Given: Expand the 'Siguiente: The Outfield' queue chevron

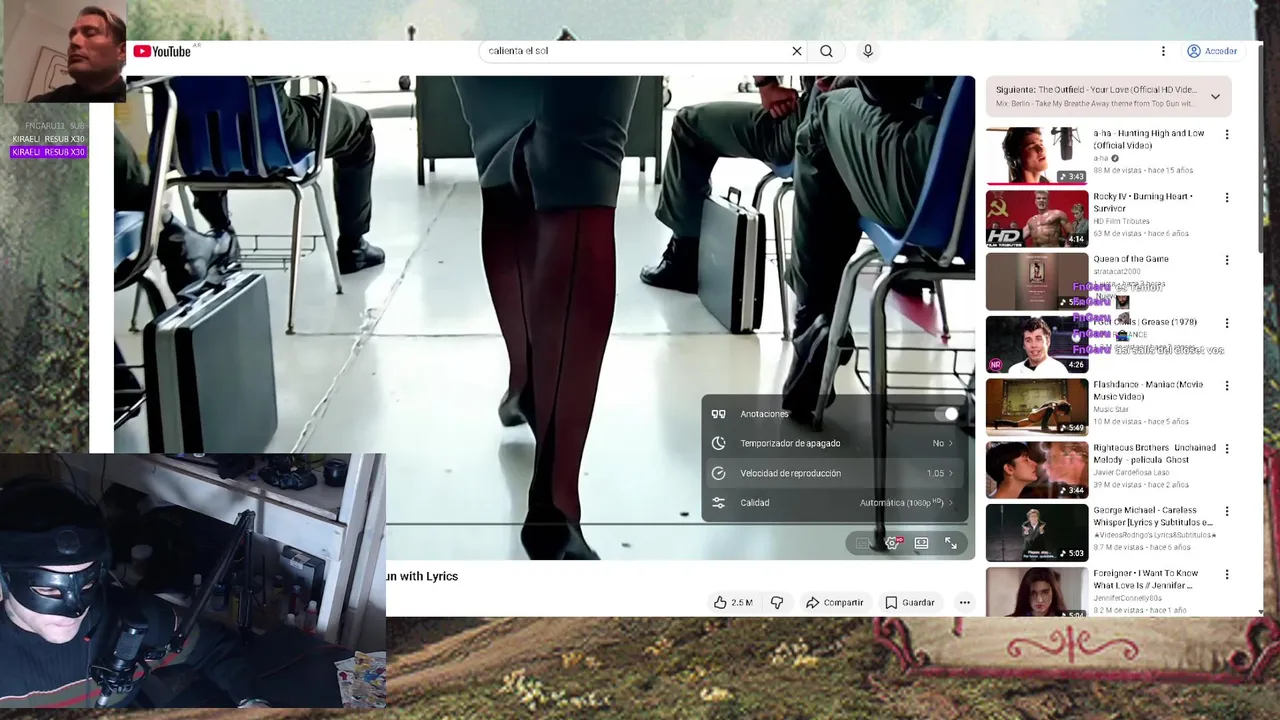Looking at the screenshot, I should tap(1215, 97).
